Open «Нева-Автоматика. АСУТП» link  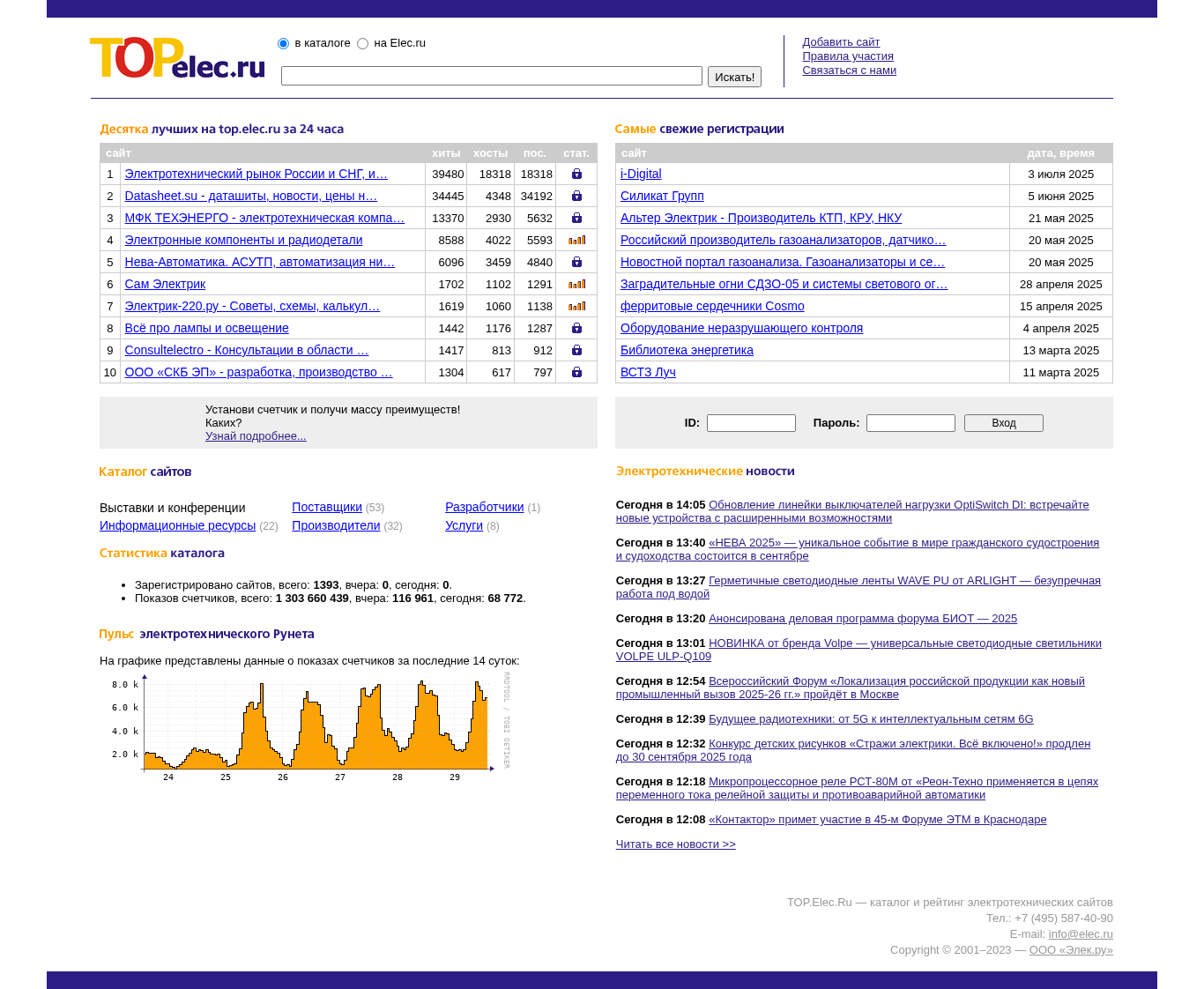259,262
